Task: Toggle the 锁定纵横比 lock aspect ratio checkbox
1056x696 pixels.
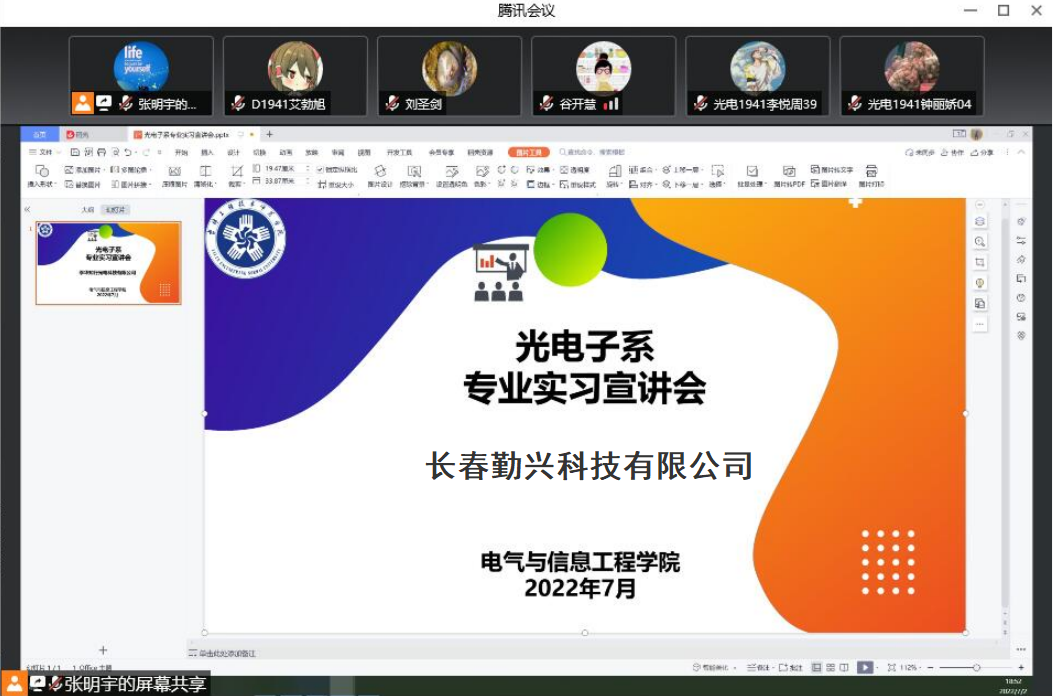Action: (x=320, y=170)
